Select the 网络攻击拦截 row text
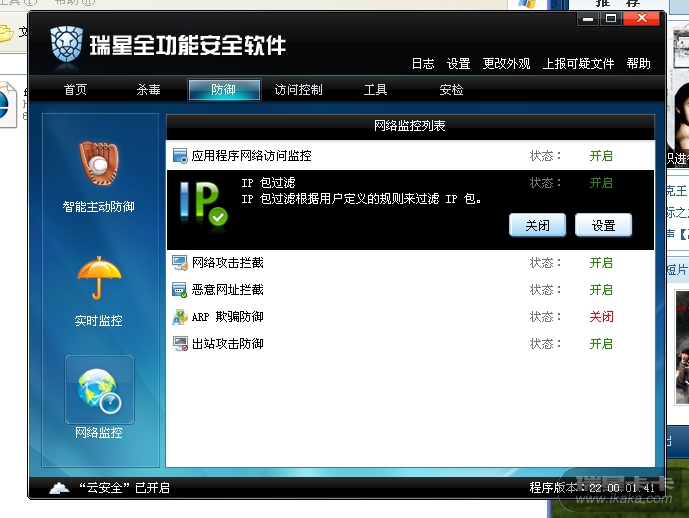 click(x=228, y=263)
